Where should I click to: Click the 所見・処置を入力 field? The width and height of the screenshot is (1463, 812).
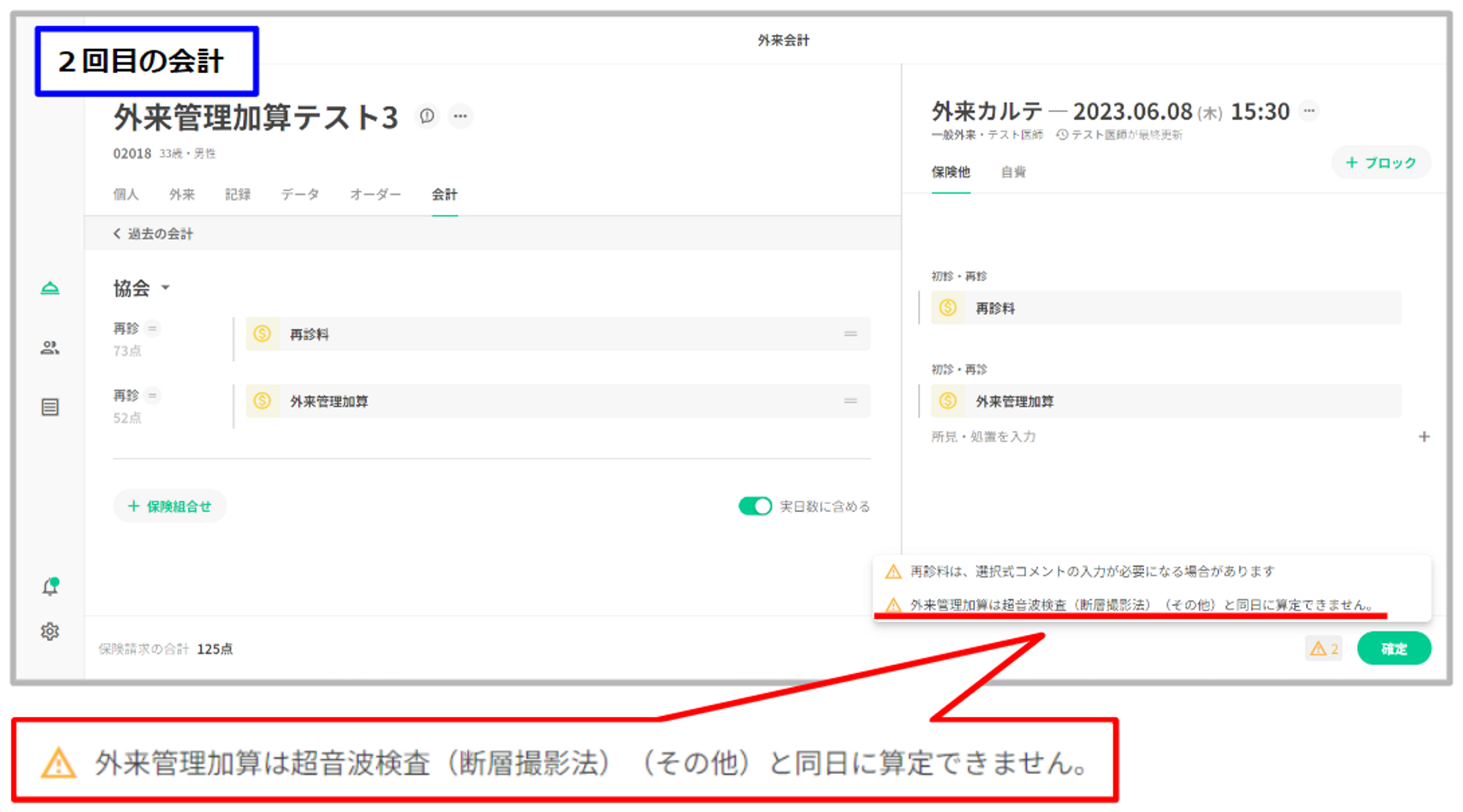point(983,437)
